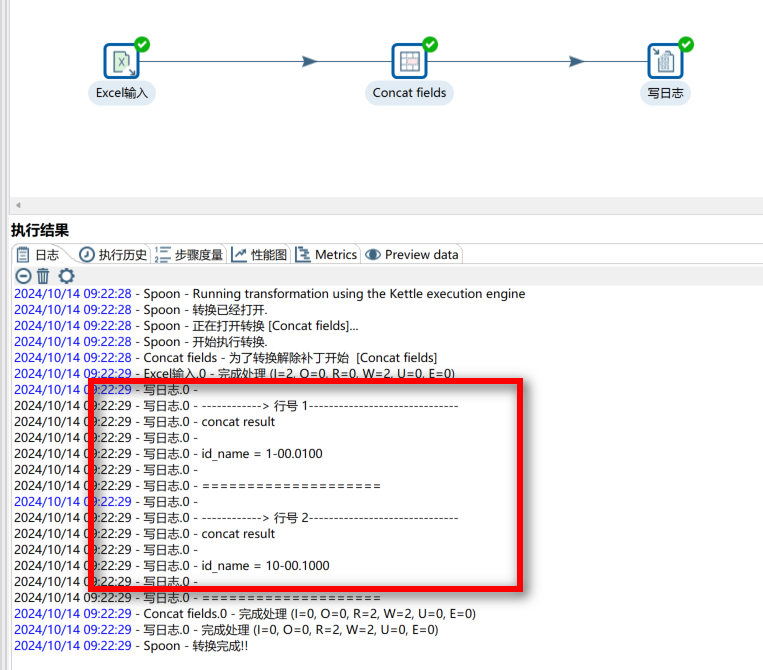Open the 执行历史 tab

113,255
